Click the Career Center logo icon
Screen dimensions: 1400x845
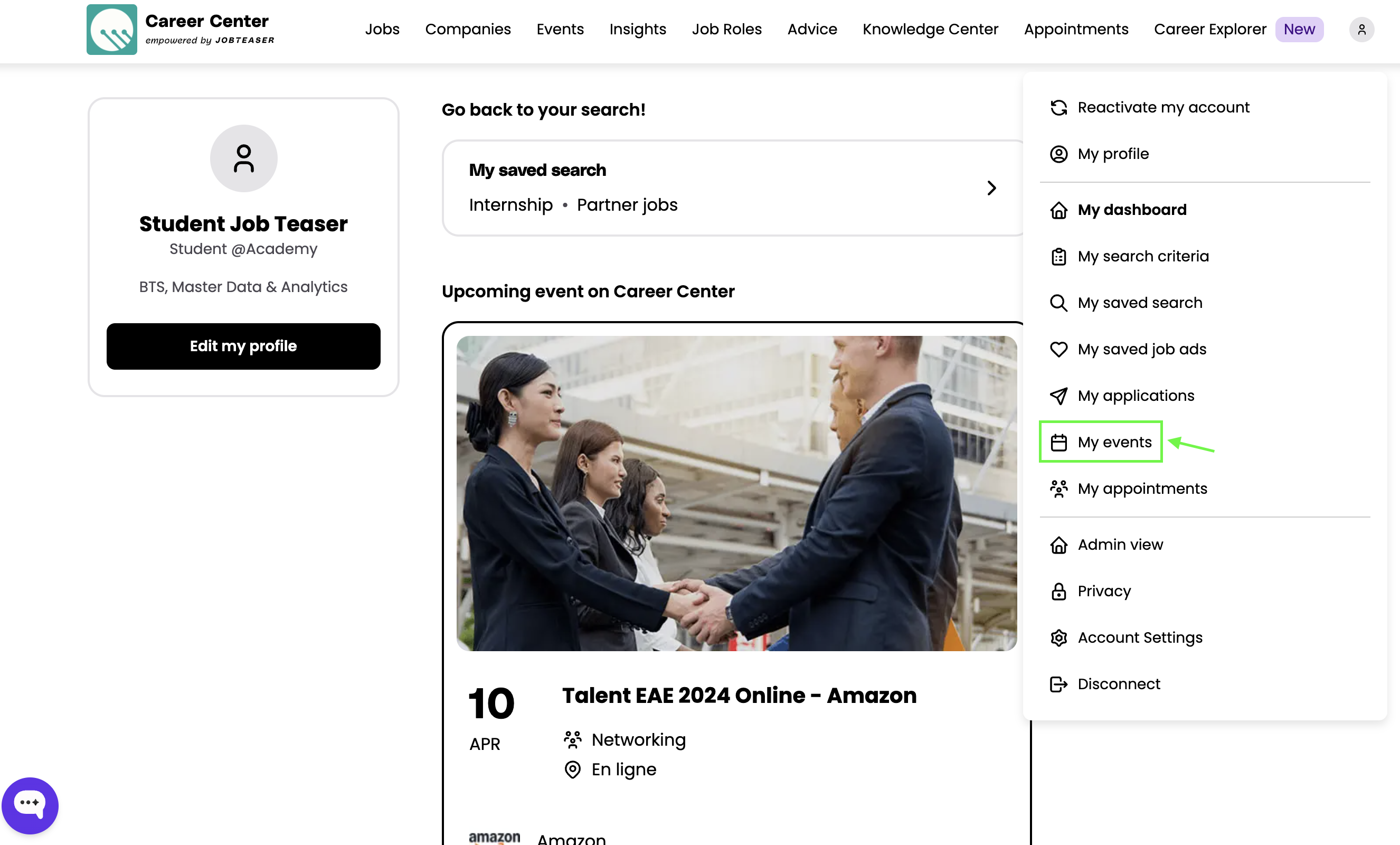pyautogui.click(x=111, y=30)
